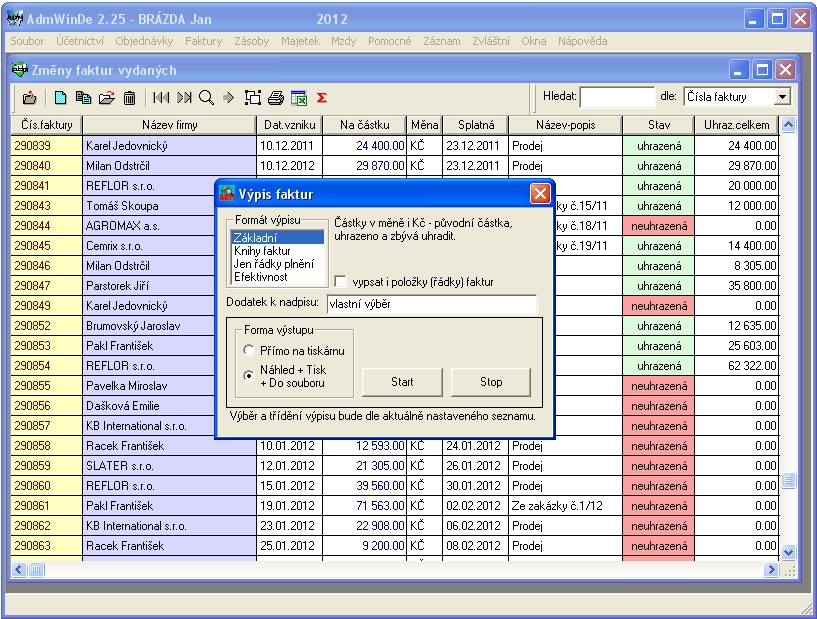Enable 'vypsat i položky (řádky) faktur' checkbox
The image size is (817, 619).
(x=340, y=281)
